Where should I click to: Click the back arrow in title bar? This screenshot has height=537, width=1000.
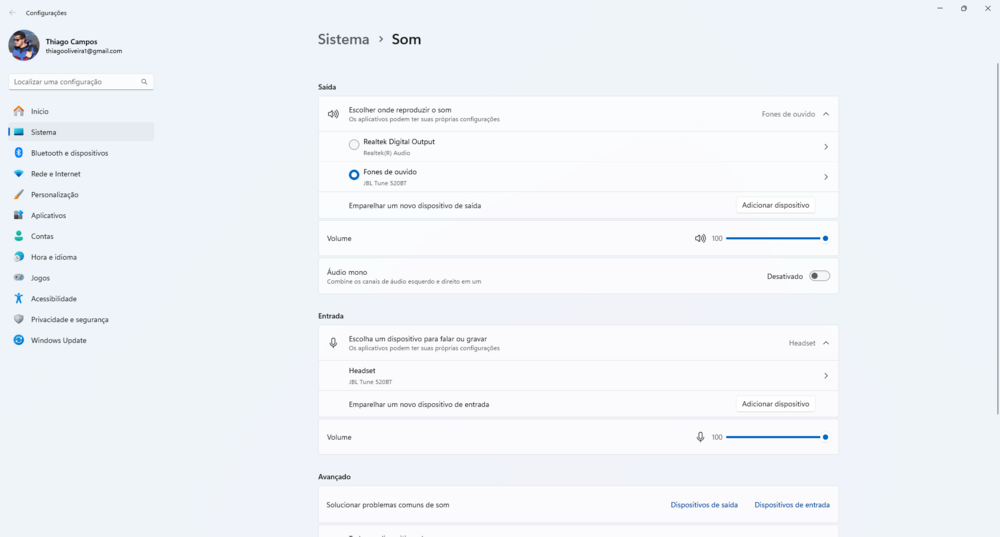(x=12, y=13)
